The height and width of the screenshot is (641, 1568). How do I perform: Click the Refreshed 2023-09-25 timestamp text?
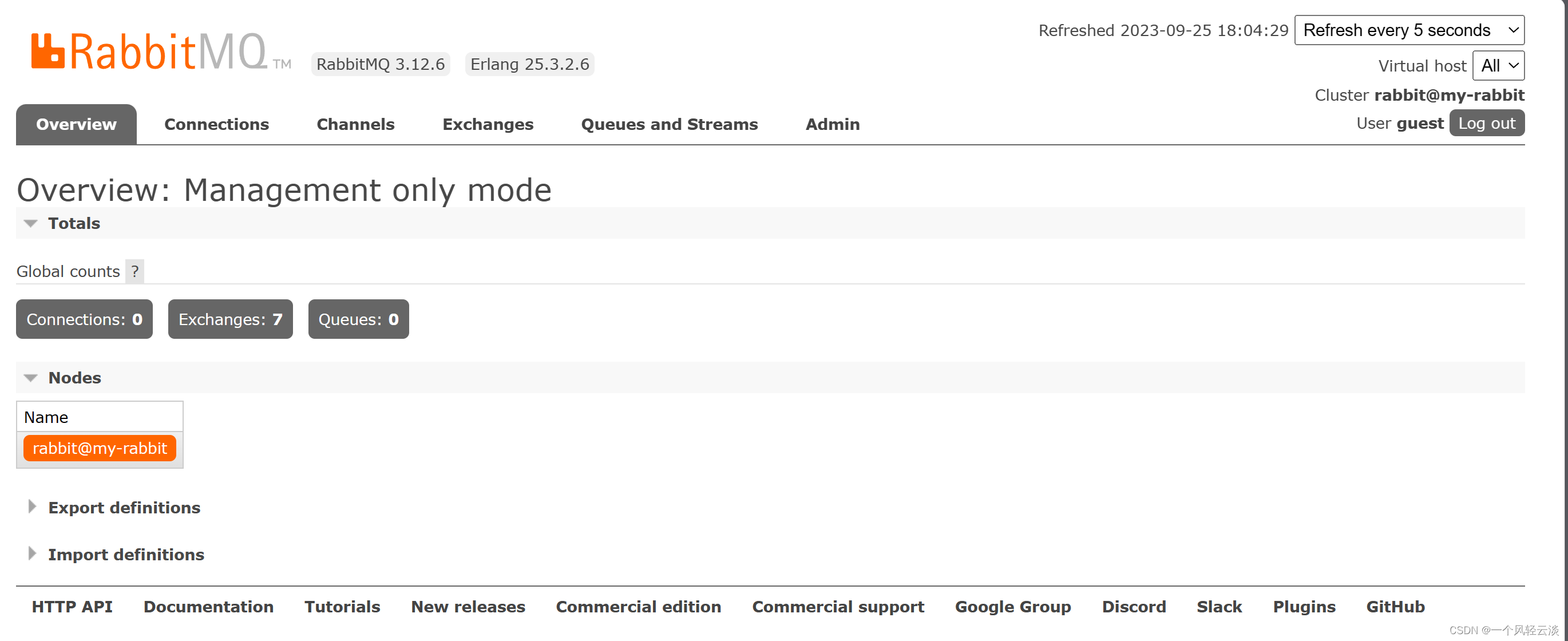pyautogui.click(x=1163, y=30)
